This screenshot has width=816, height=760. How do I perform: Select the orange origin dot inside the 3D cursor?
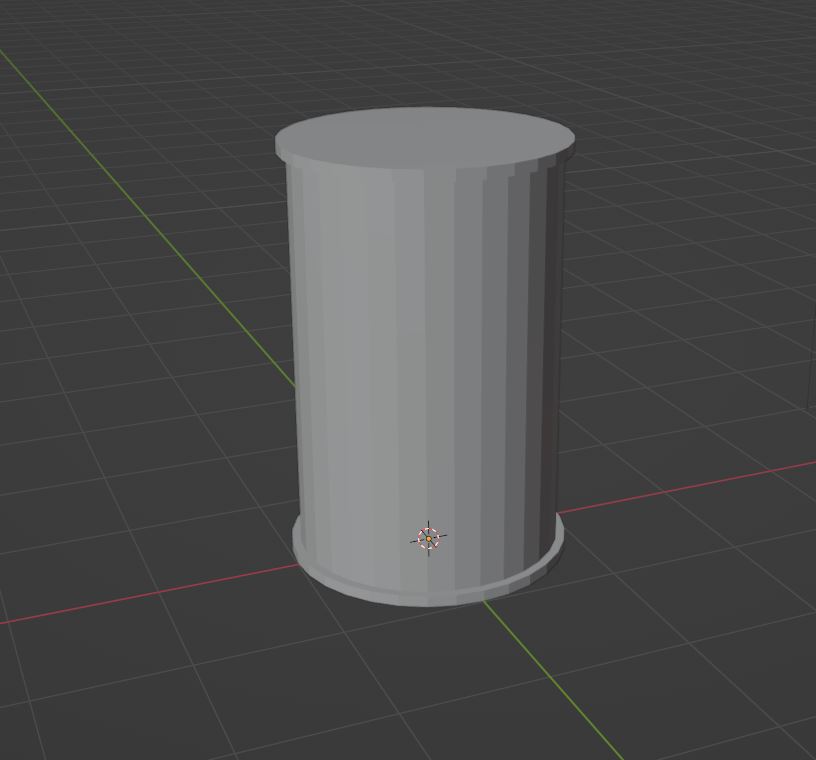click(x=429, y=539)
